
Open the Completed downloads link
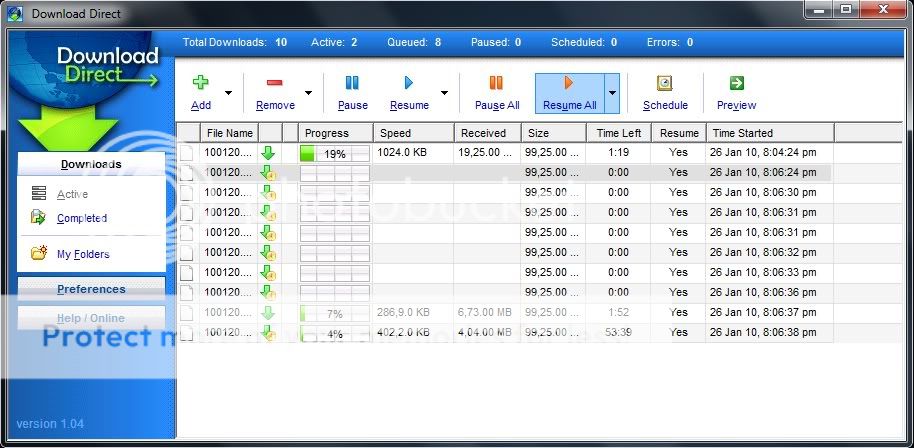[82, 218]
